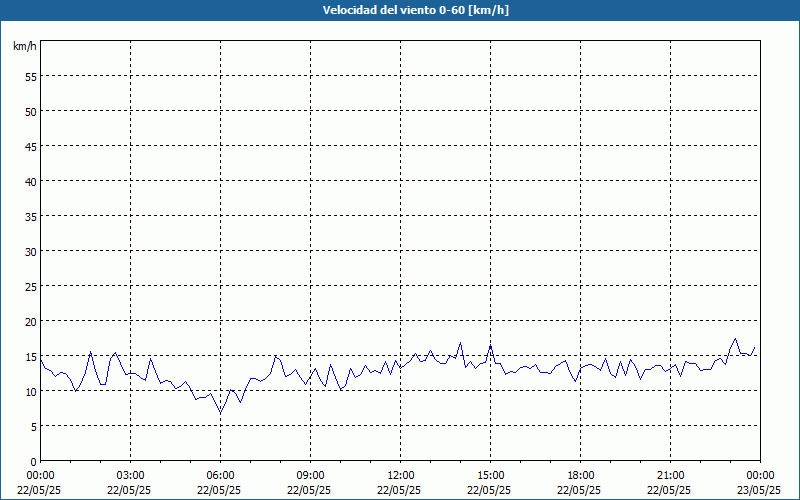800x500 pixels.
Task: Click the lowest wind speed dip near 06:00
Action: point(221,412)
